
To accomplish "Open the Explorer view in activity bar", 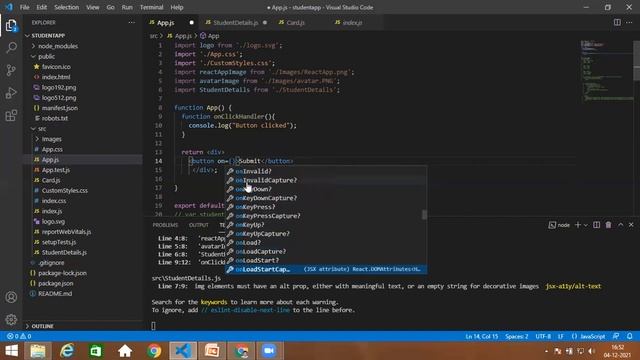I will point(11,25).
